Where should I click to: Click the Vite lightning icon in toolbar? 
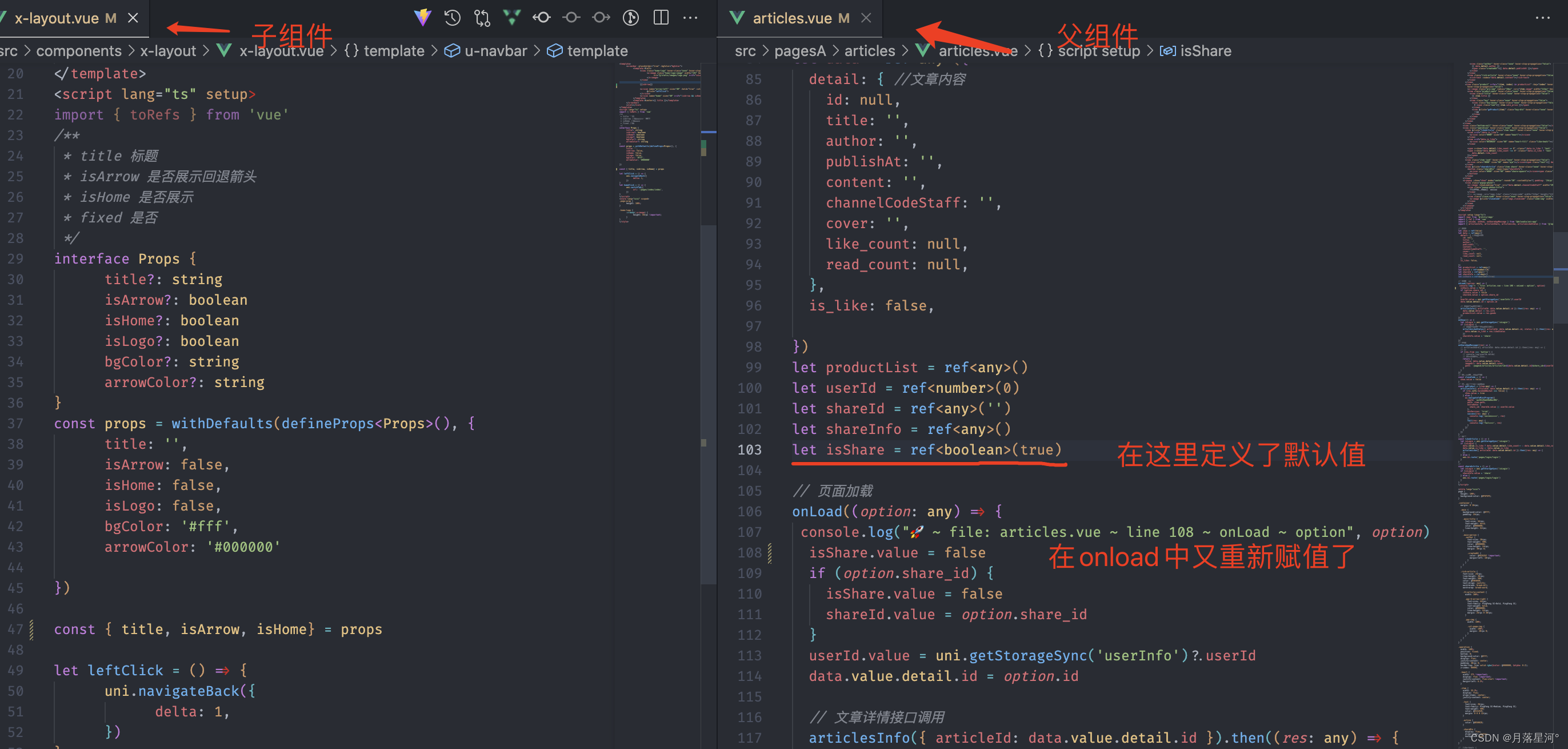(422, 18)
